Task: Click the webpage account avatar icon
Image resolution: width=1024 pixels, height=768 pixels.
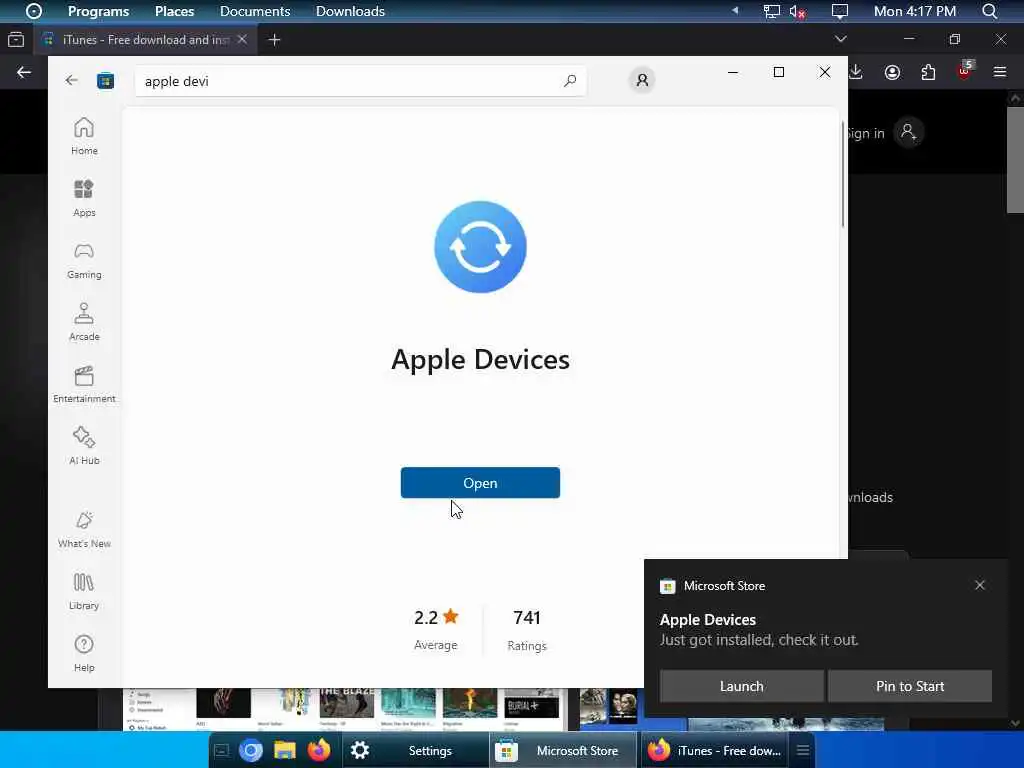Action: [x=908, y=132]
